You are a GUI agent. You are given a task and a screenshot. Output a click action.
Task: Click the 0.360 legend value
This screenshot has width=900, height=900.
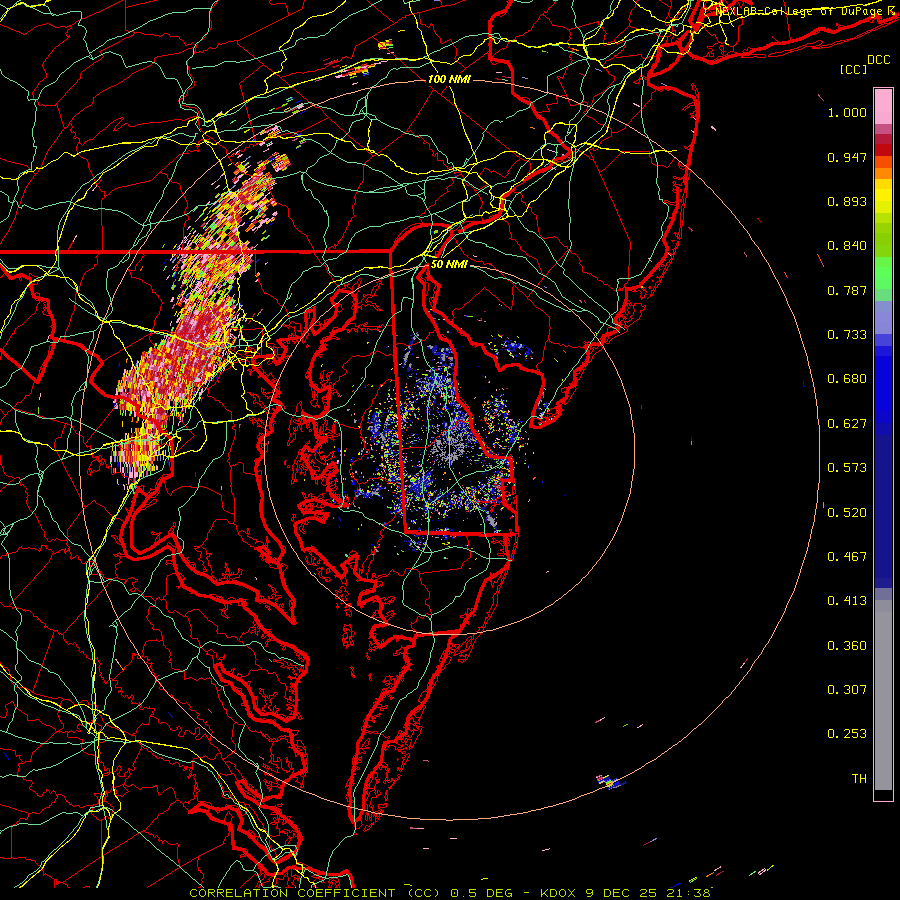click(x=847, y=646)
